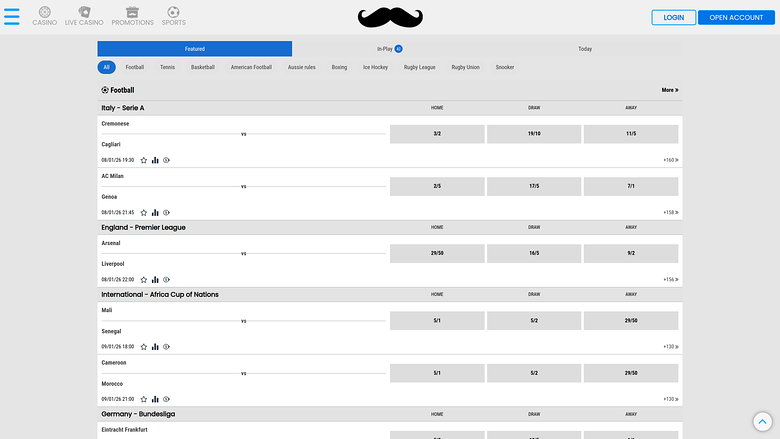The height and width of the screenshot is (439, 780).
Task: Expand +160 markets for Cremonese match
Action: [x=670, y=160]
